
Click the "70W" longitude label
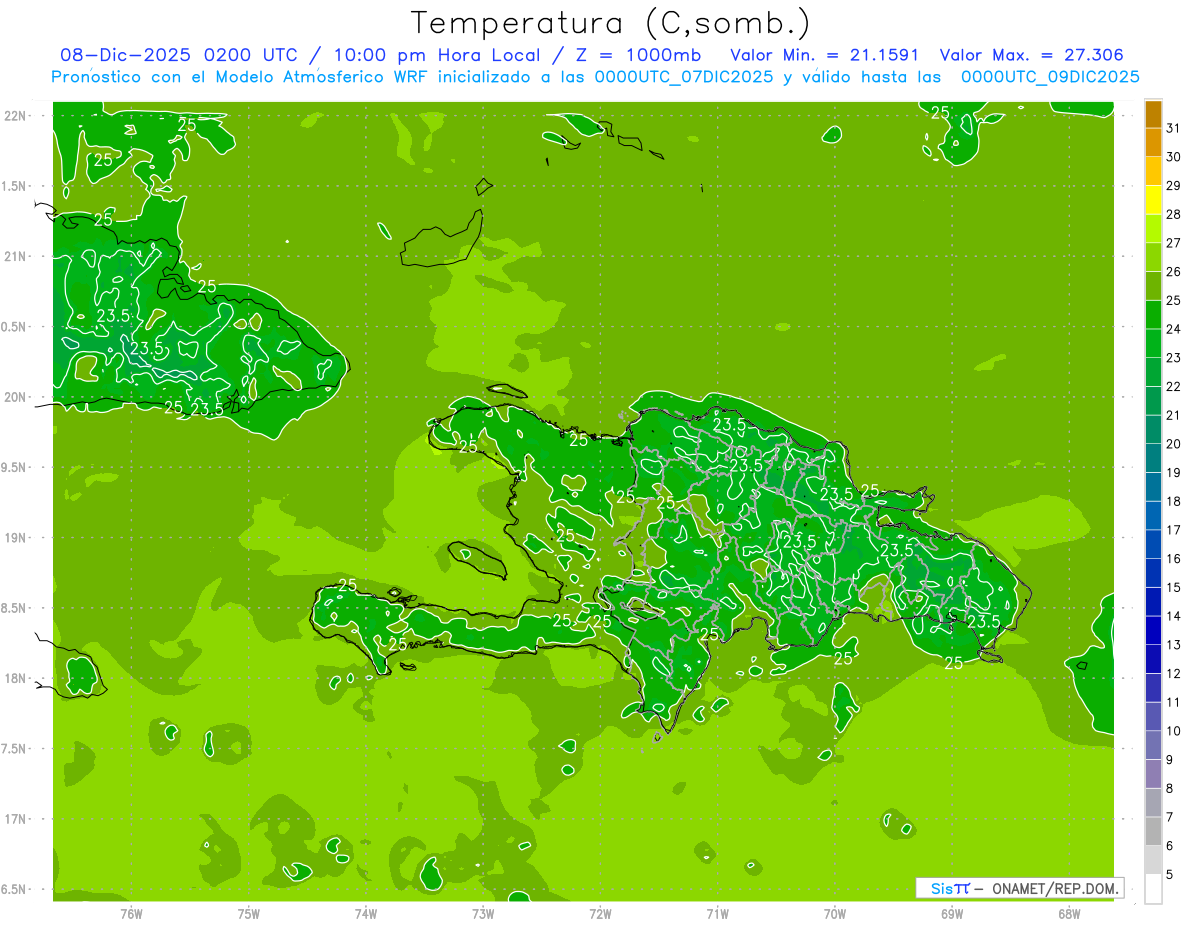click(835, 914)
